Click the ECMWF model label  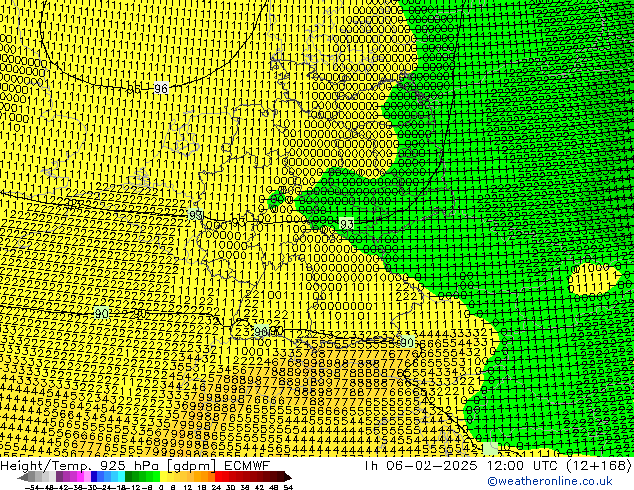click(x=247, y=466)
